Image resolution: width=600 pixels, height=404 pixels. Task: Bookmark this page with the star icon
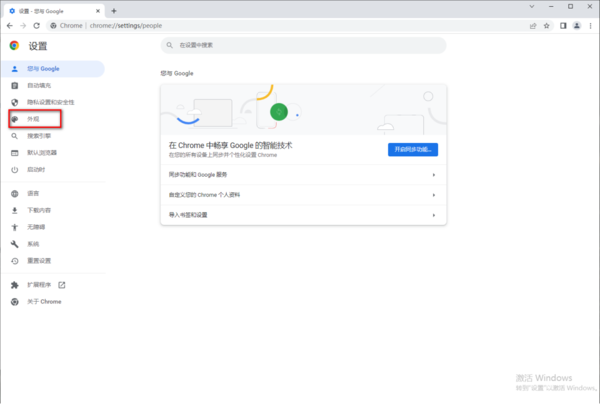coord(546,26)
